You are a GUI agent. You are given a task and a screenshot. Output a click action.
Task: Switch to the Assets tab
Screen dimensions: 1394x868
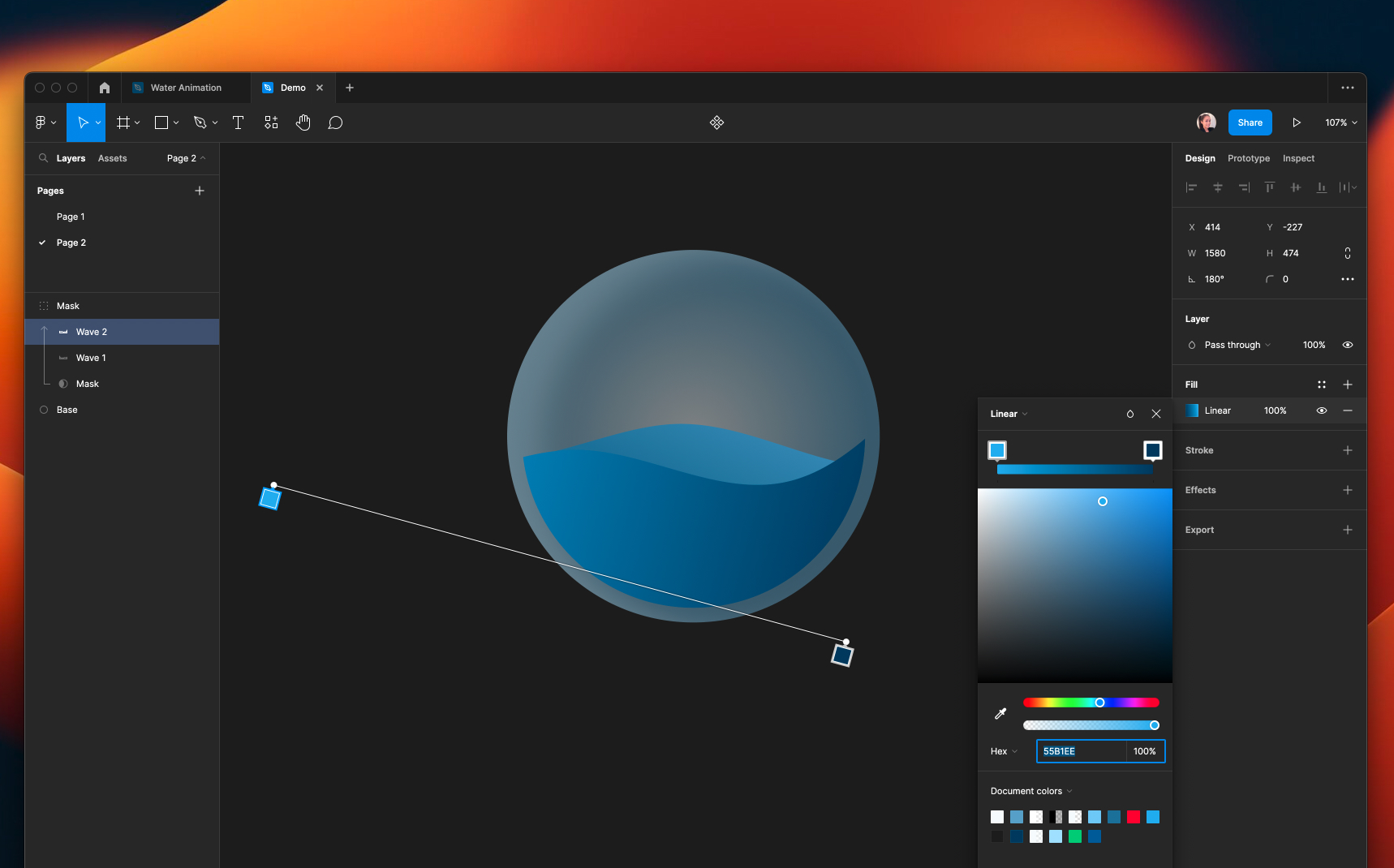pyautogui.click(x=113, y=158)
